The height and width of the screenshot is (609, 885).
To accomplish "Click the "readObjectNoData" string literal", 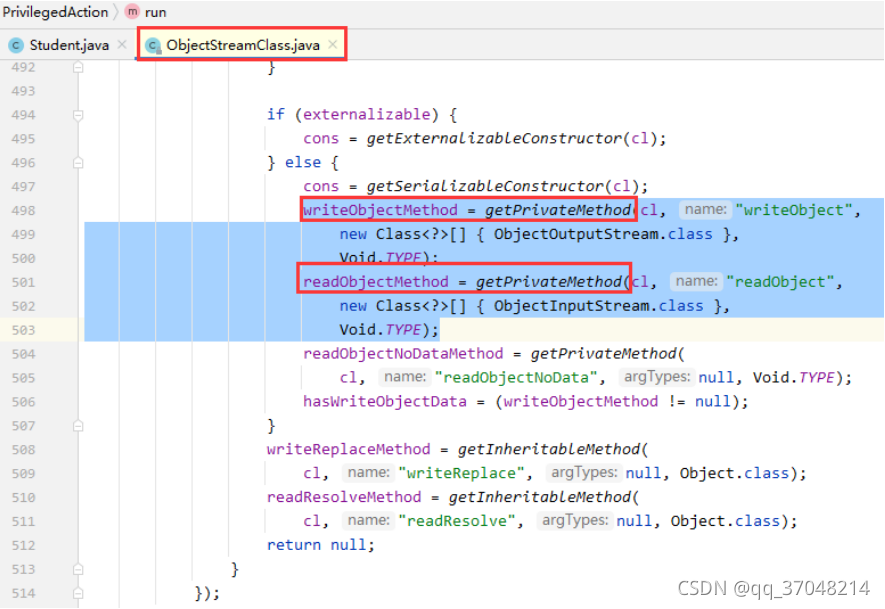I will [516, 378].
